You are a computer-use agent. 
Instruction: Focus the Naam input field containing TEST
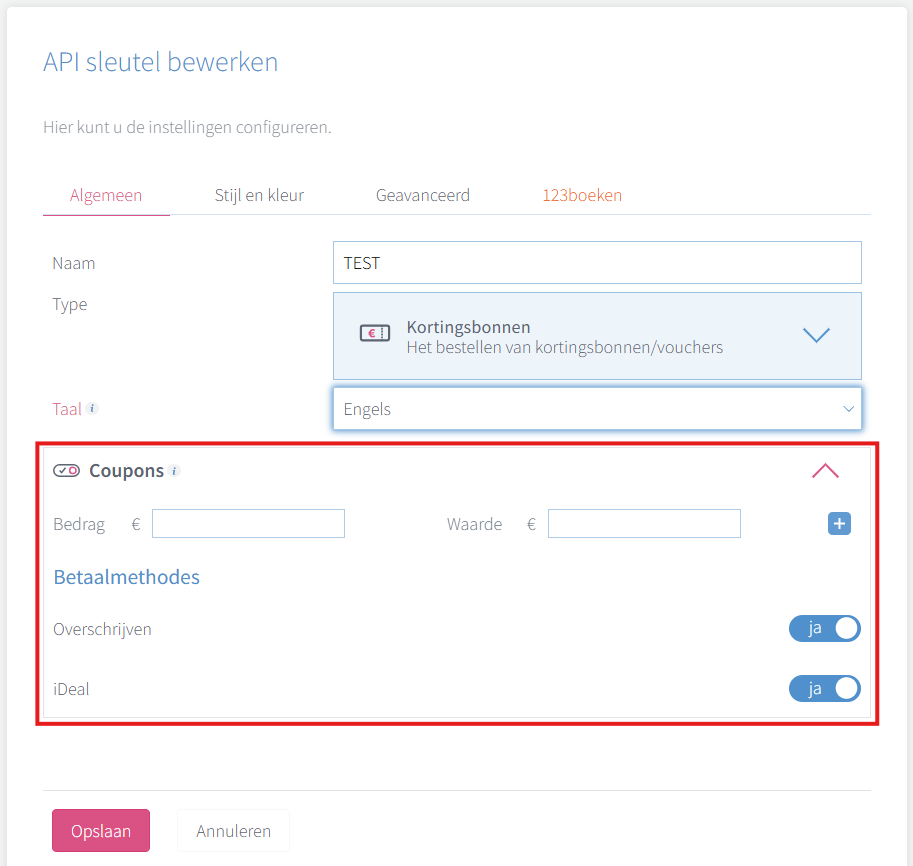click(597, 263)
